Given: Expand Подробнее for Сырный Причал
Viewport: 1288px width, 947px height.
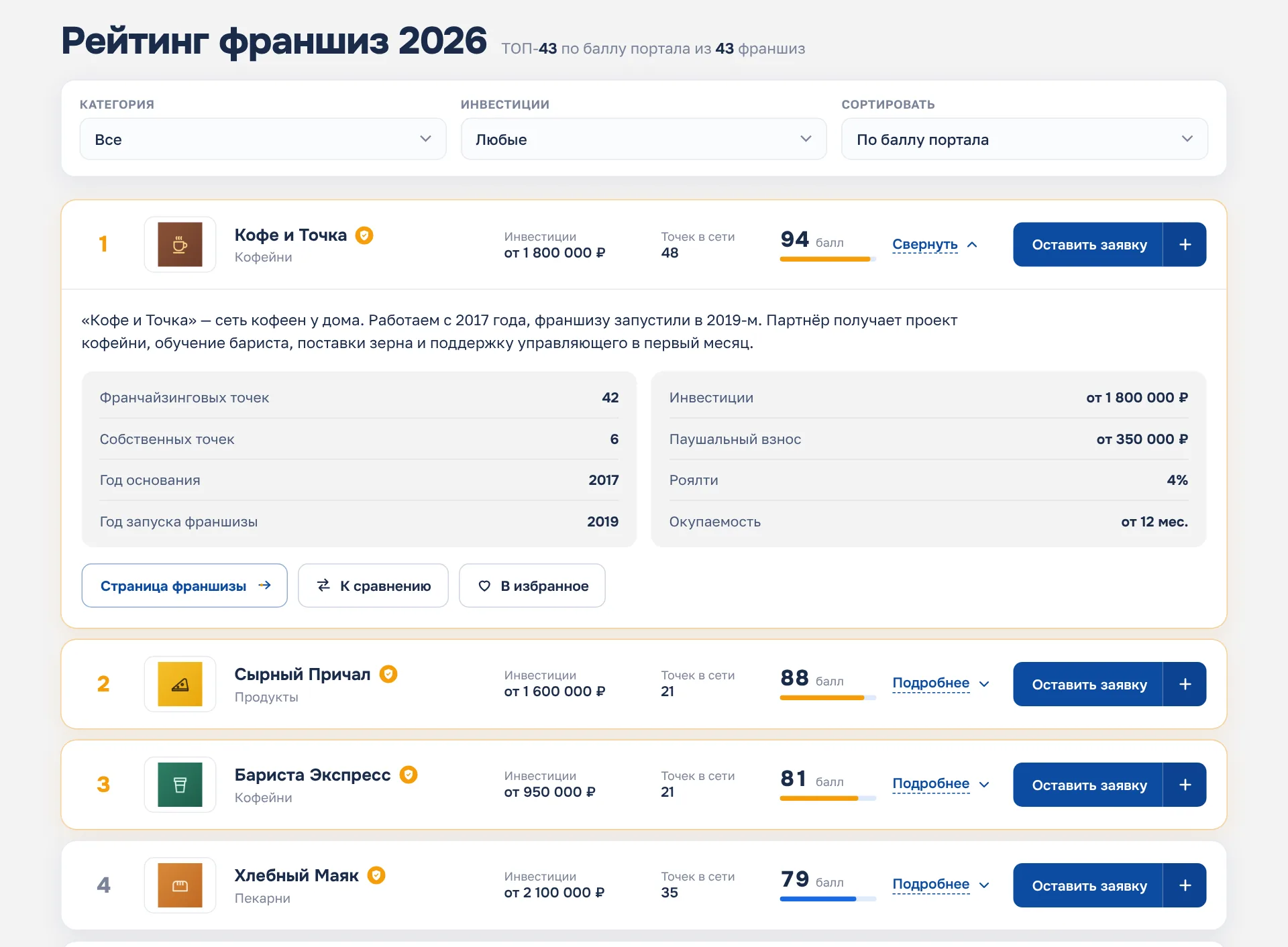Looking at the screenshot, I should pos(941,683).
